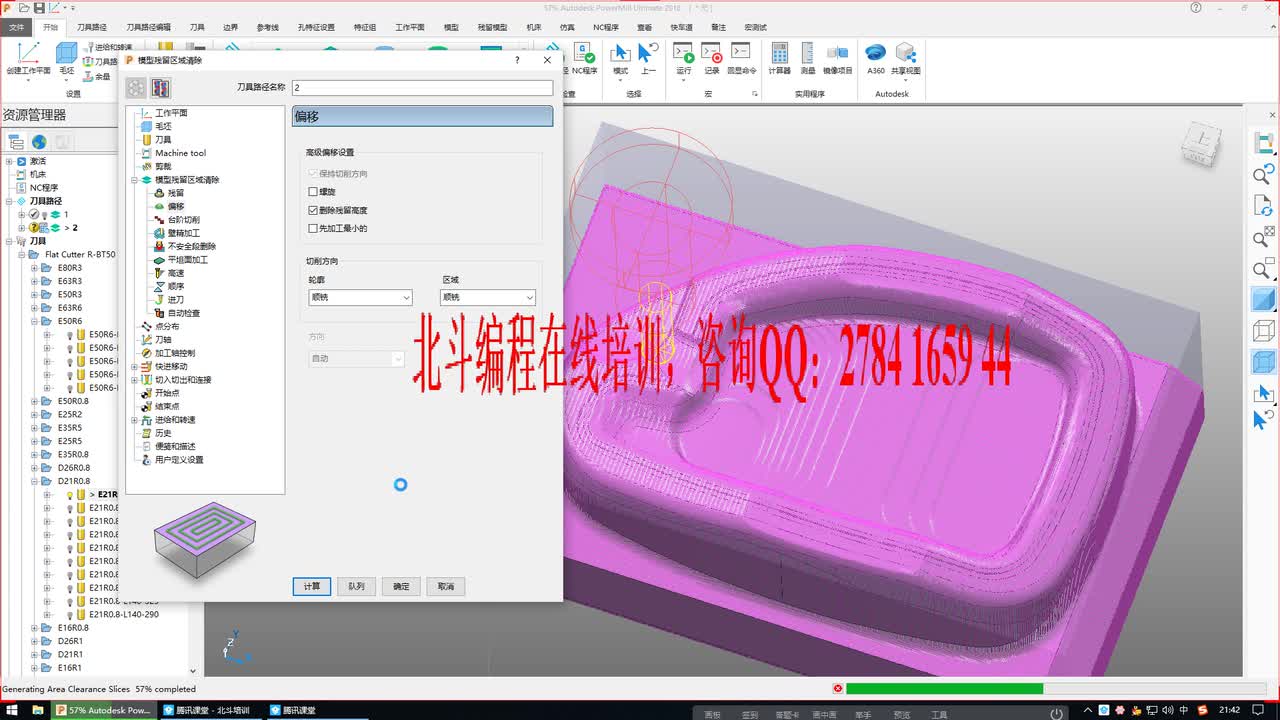Start macro recording with 记录 icon
Image resolution: width=1280 pixels, height=720 pixels.
coord(712,58)
